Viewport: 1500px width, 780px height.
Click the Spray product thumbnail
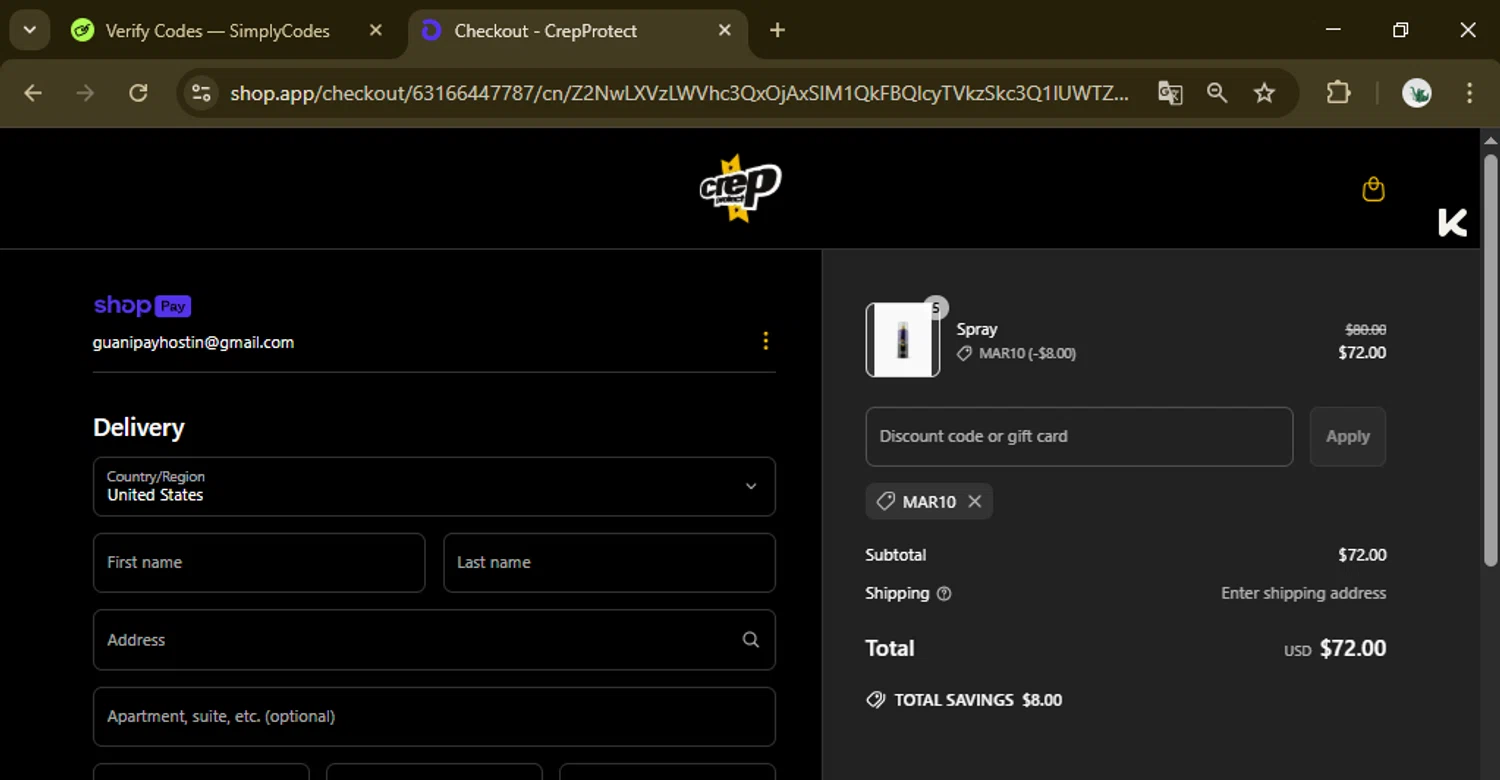point(903,340)
